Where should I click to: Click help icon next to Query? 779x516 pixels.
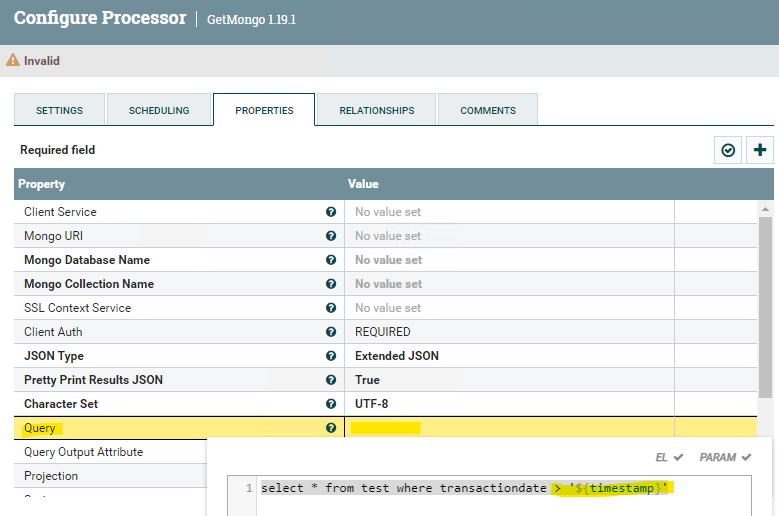[330, 428]
